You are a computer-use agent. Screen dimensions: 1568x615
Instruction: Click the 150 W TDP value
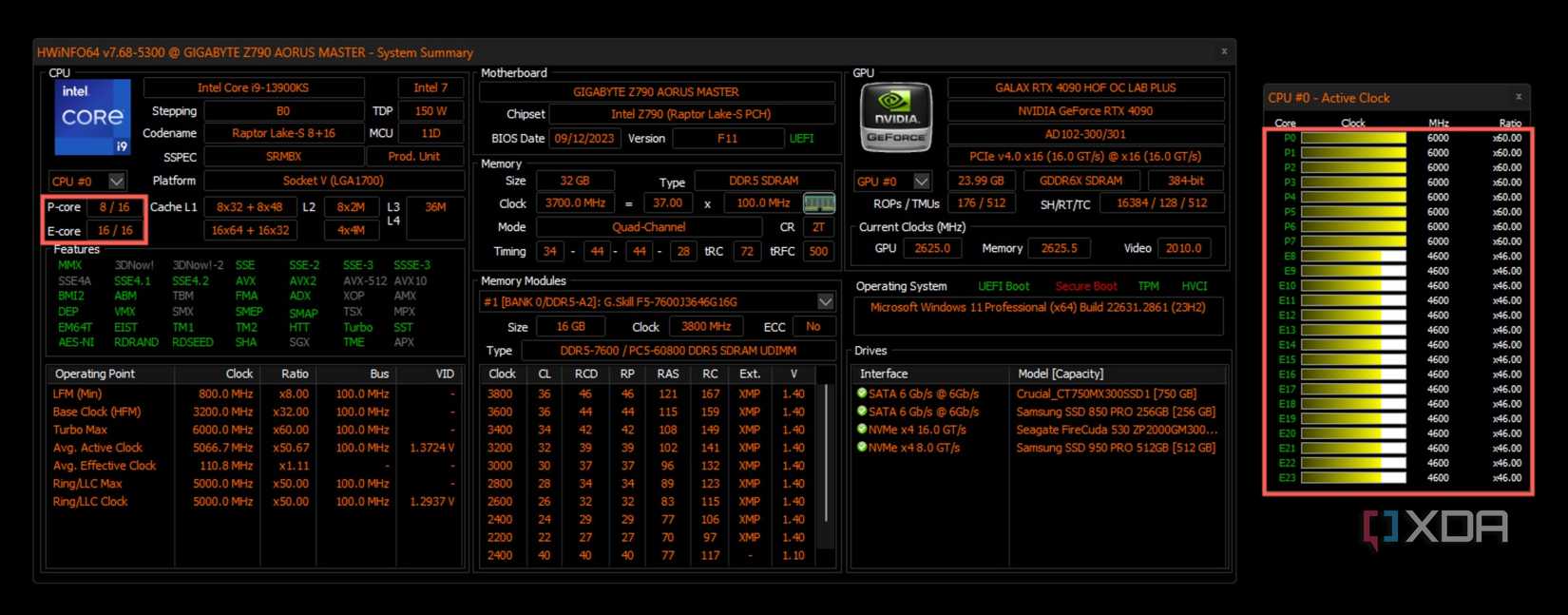430,110
